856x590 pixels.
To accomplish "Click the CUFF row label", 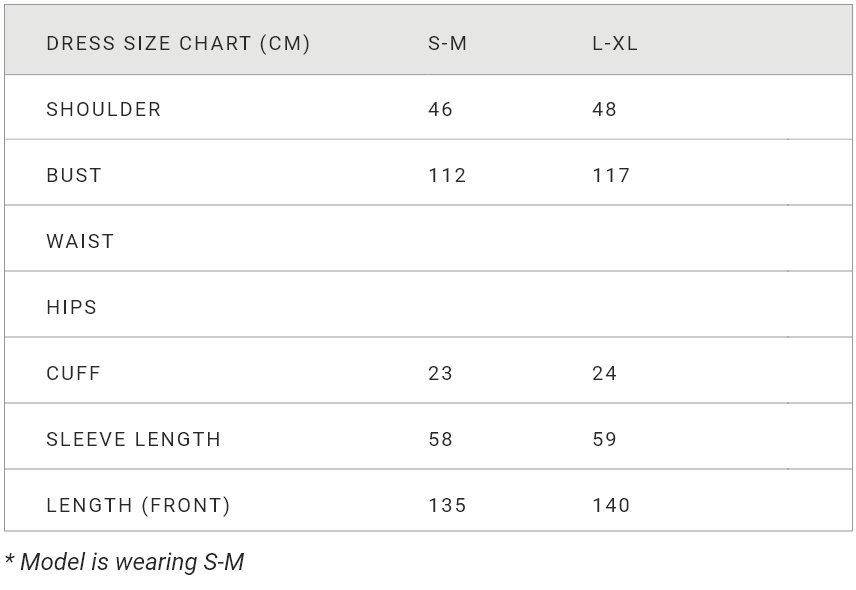I will 74,373.
